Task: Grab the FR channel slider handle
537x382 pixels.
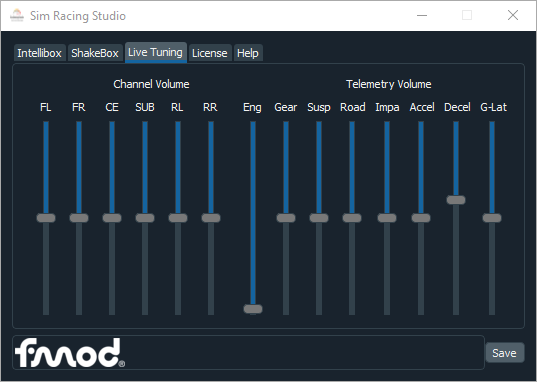Action: click(x=79, y=218)
